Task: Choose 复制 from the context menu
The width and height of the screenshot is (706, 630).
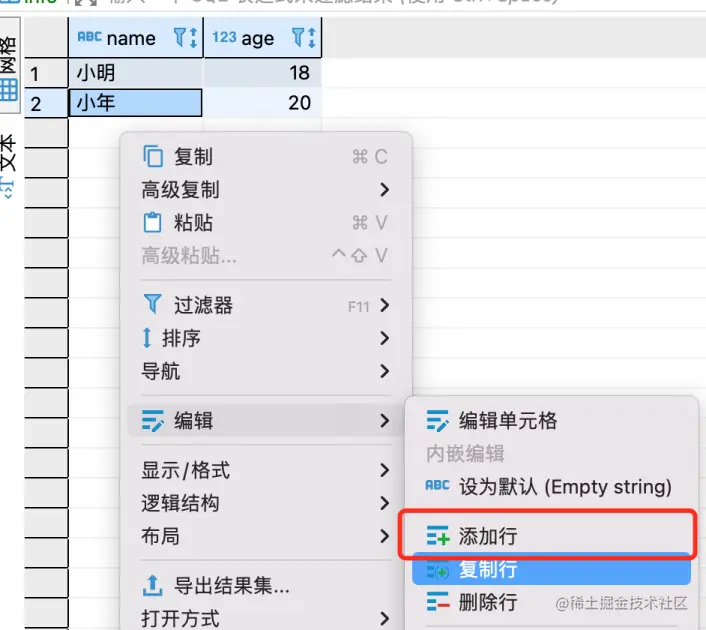Action: (x=266, y=157)
